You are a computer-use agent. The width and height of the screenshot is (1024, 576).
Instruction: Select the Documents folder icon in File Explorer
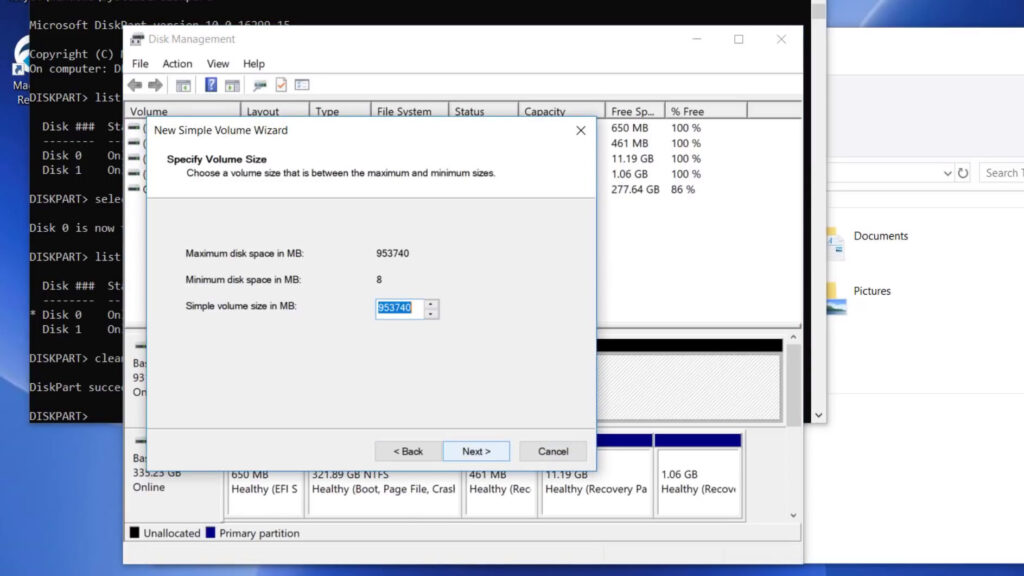pos(835,242)
